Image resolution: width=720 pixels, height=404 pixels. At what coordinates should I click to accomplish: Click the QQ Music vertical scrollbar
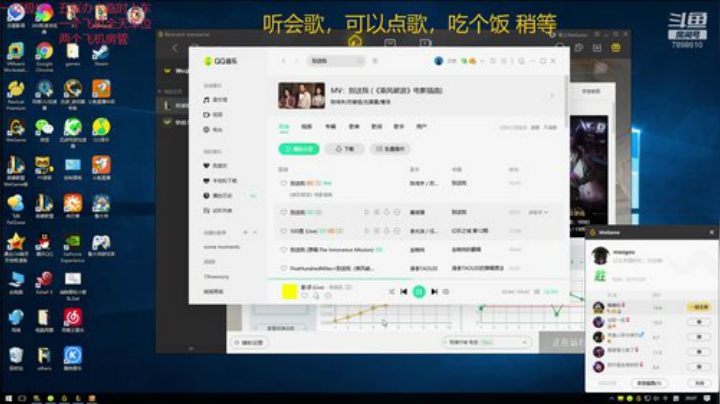(x=566, y=101)
